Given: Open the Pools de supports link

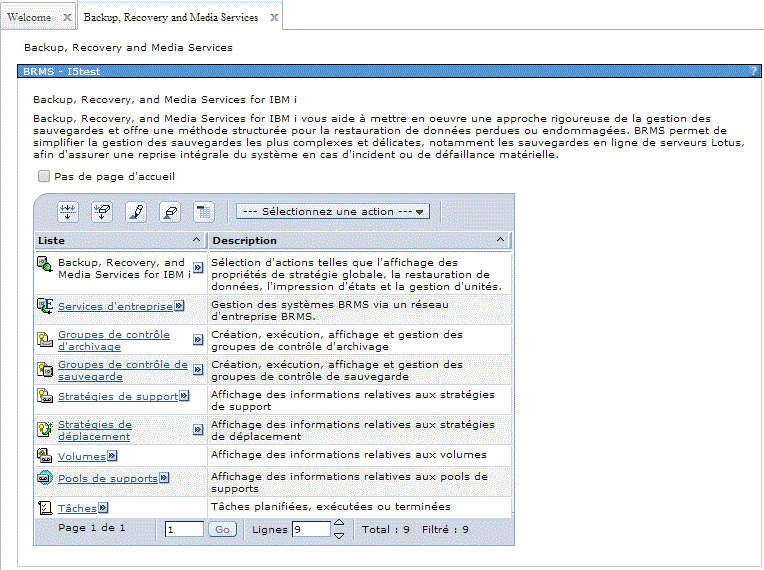Looking at the screenshot, I should 108,479.
